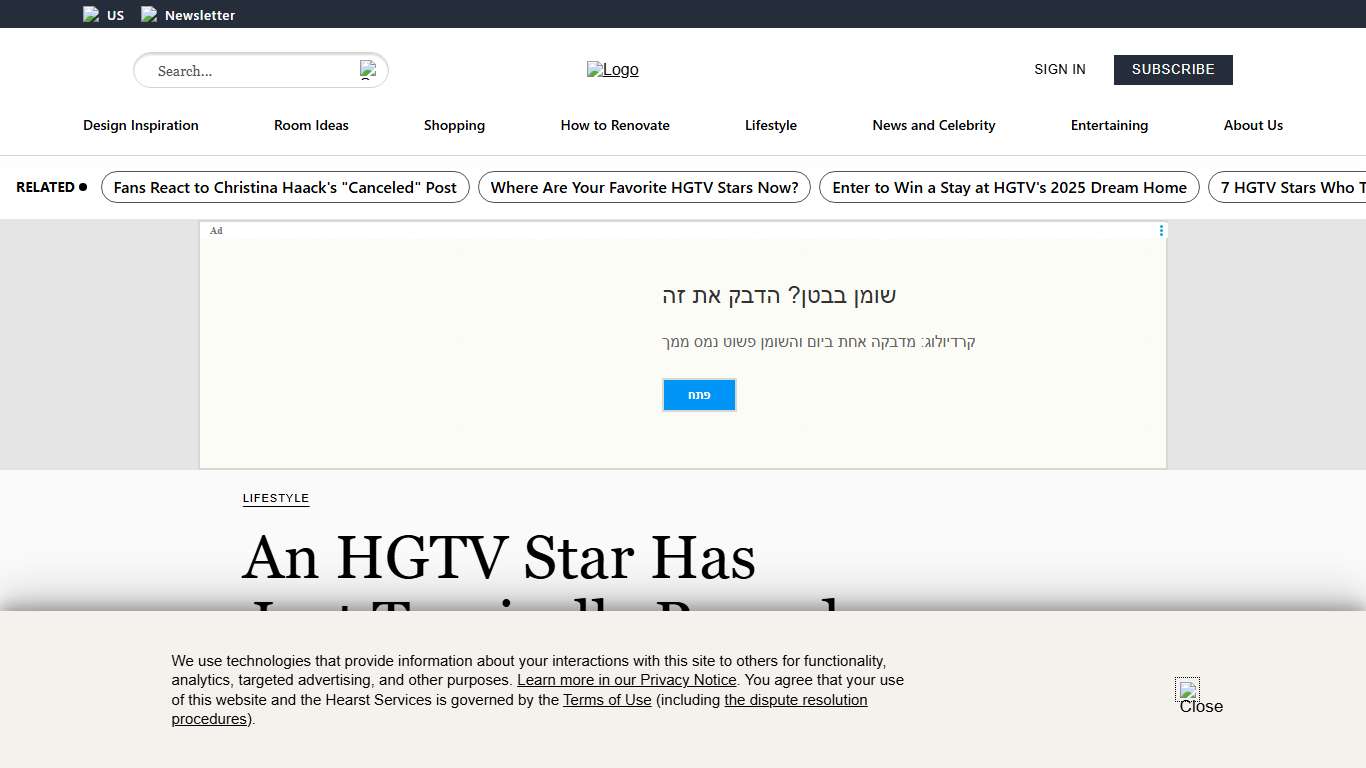Click the Newsletter envelope icon
Image resolution: width=1366 pixels, height=768 pixels.
(149, 14)
